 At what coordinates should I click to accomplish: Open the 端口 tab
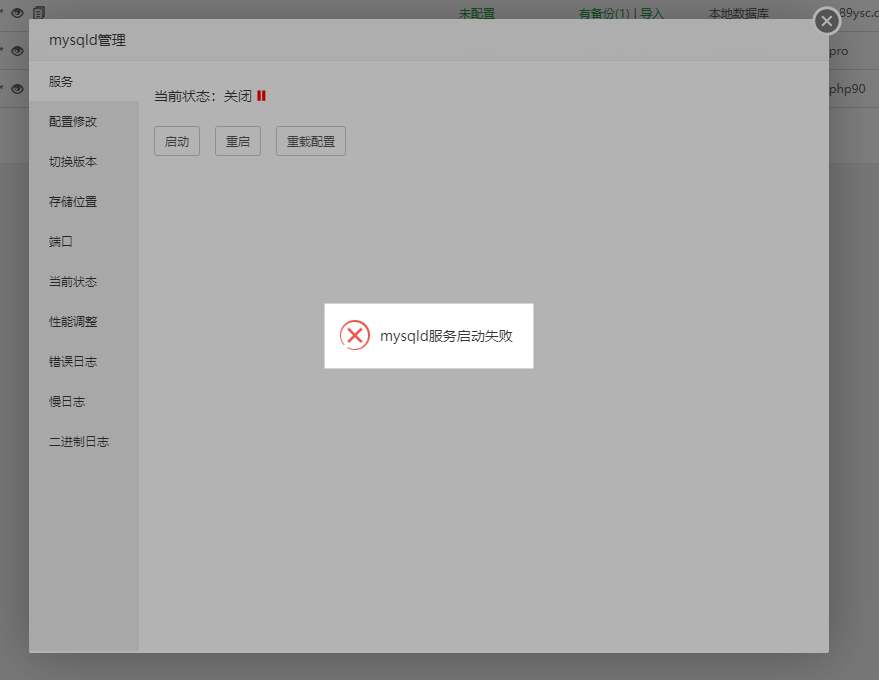click(84, 242)
